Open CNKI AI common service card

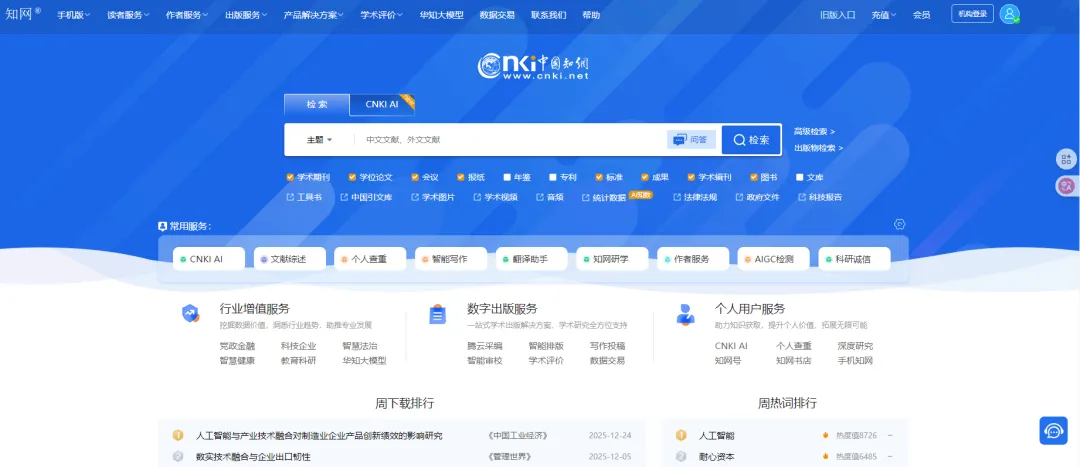click(208, 259)
